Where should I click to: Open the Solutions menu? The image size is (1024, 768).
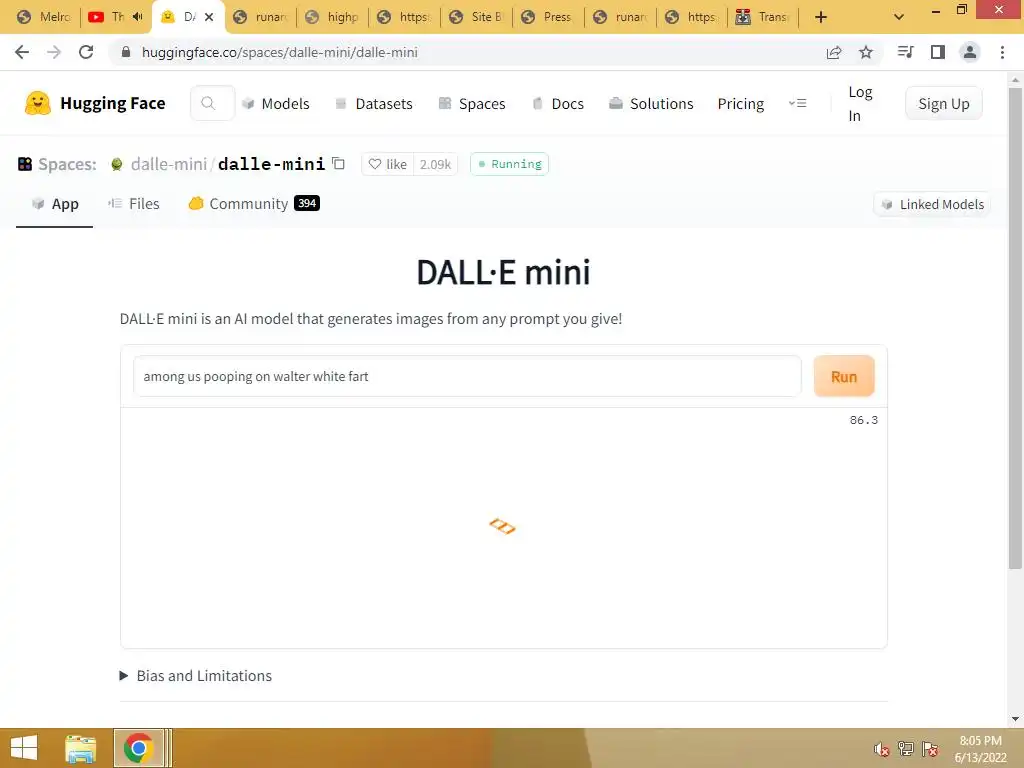click(651, 104)
